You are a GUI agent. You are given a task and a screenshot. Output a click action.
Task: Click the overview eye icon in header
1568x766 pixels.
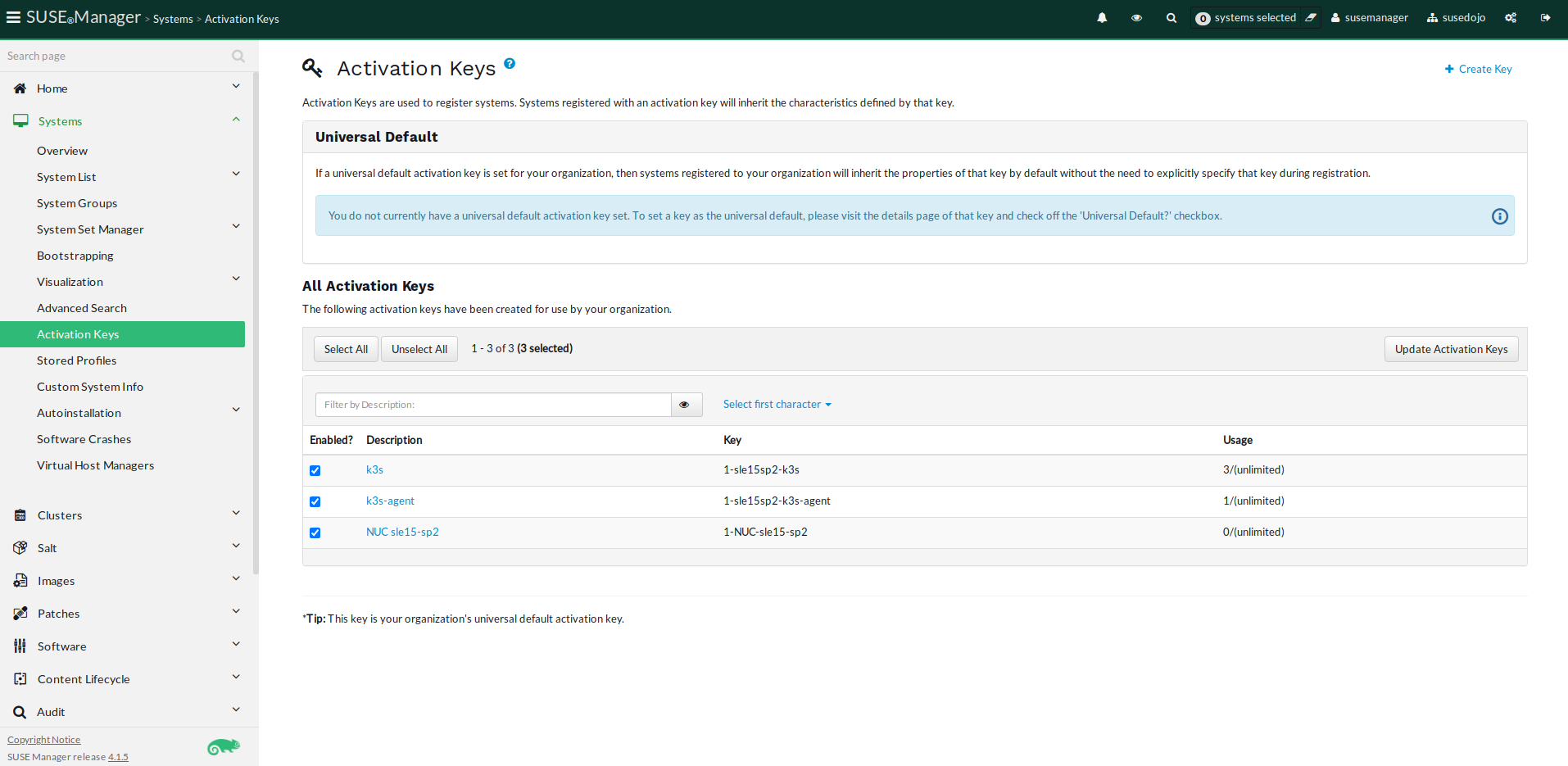pyautogui.click(x=1136, y=18)
